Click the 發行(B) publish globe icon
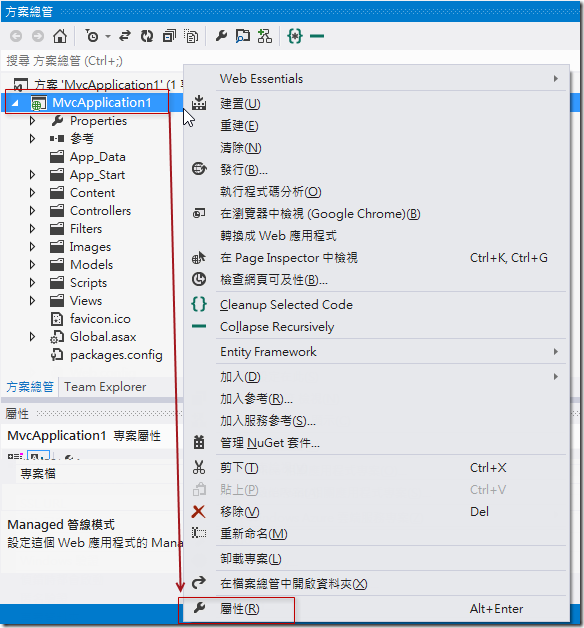This screenshot has height=628, width=584. (199, 169)
